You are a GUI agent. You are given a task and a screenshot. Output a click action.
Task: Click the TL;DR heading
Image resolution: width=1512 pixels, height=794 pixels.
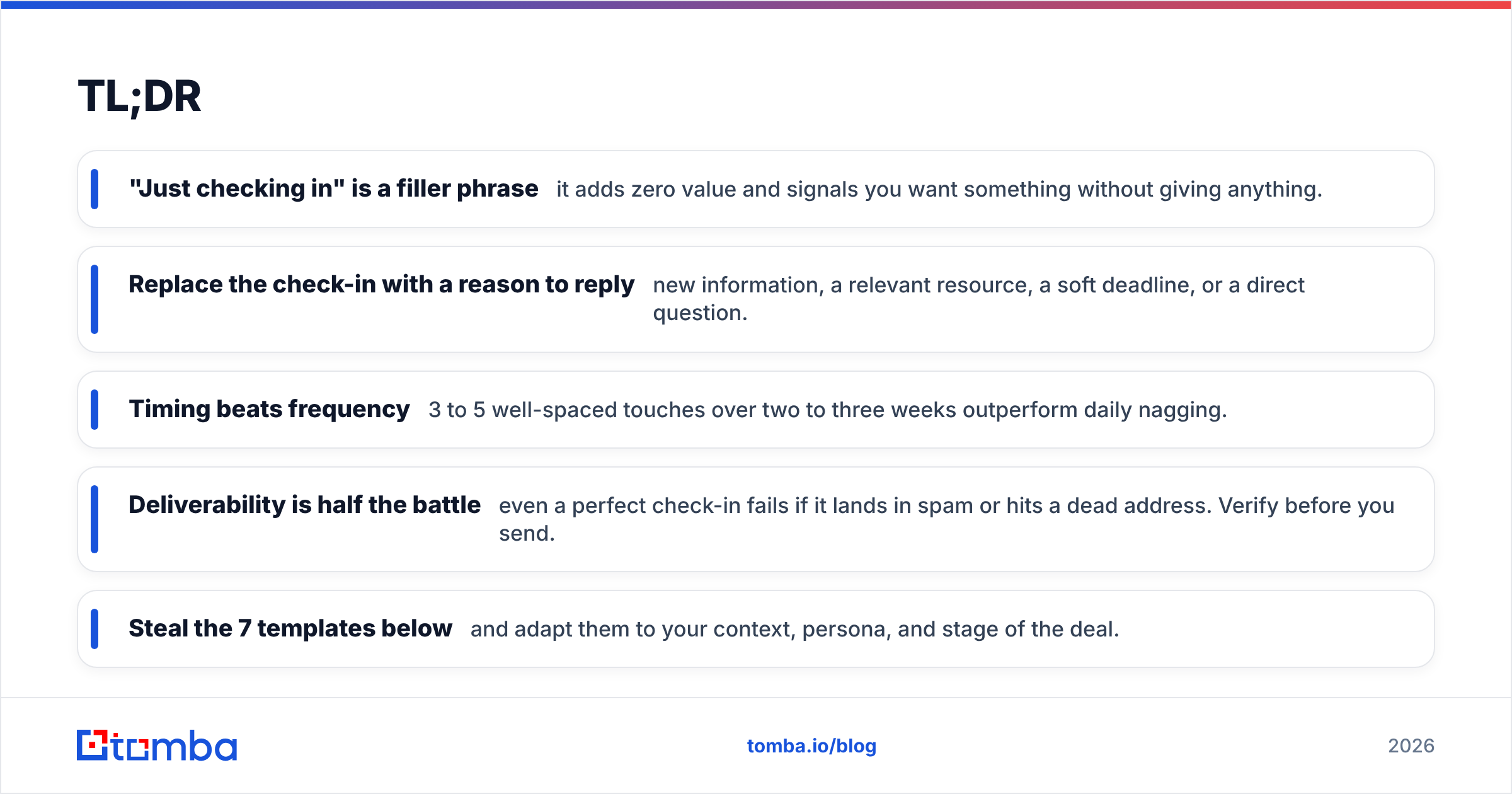(139, 96)
